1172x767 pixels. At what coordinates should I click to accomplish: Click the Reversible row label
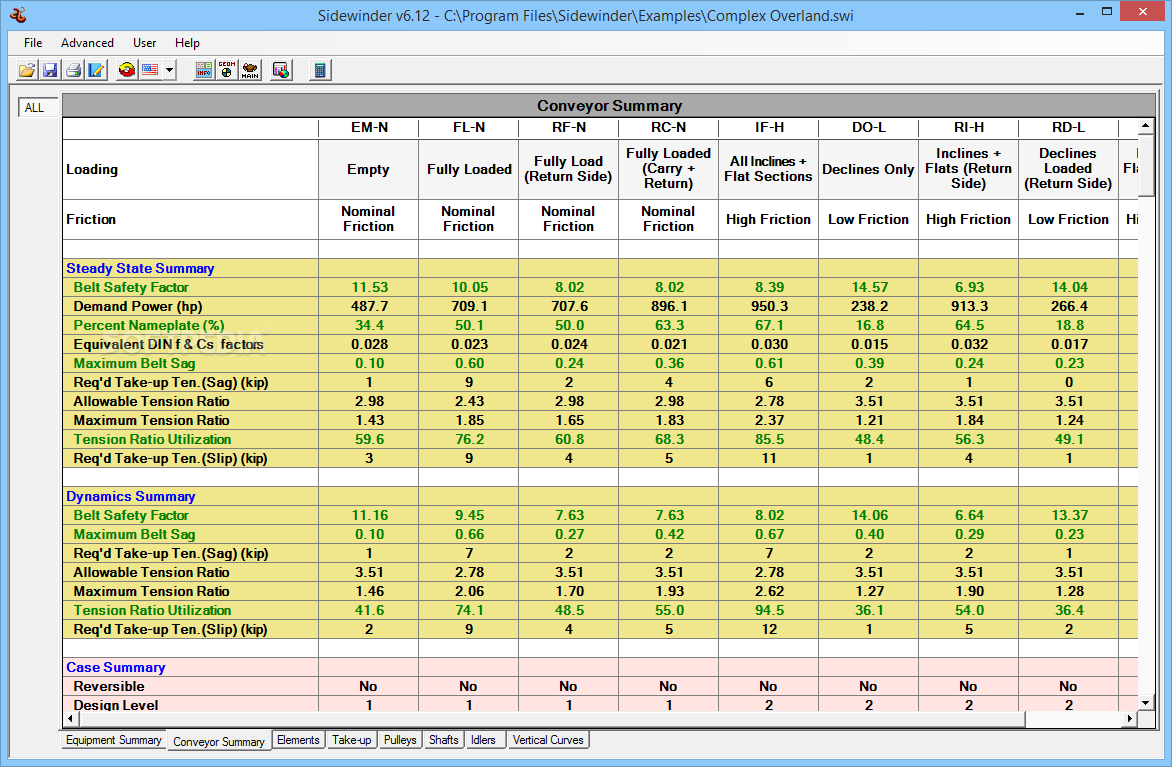click(x=109, y=686)
